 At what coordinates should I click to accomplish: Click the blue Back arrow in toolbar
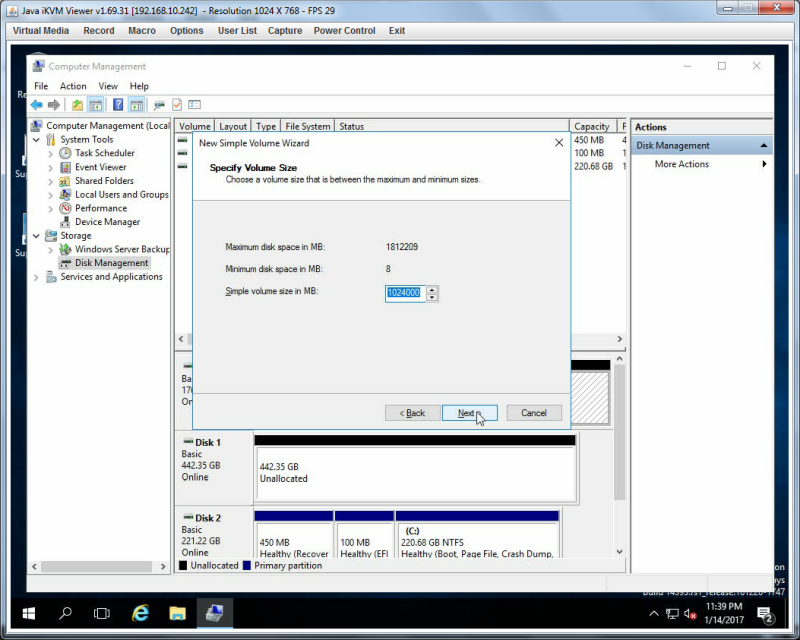click(x=37, y=105)
